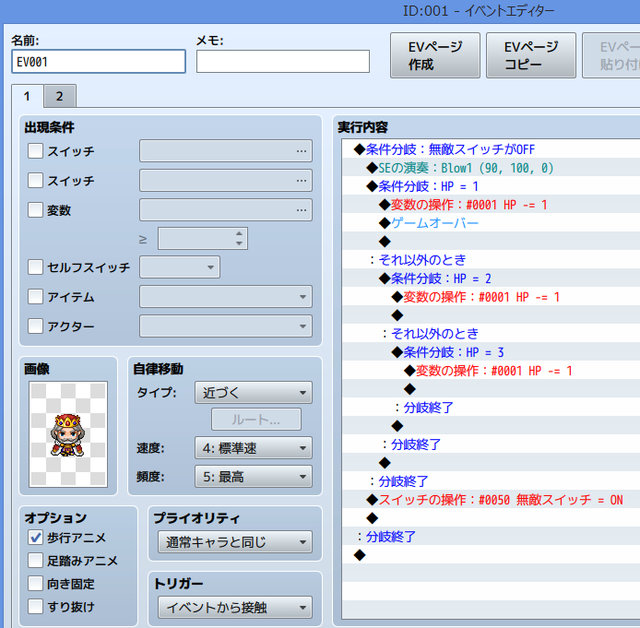Select 変数の操作 line under HP = 3
The width and height of the screenshot is (640, 628).
(x=491, y=371)
